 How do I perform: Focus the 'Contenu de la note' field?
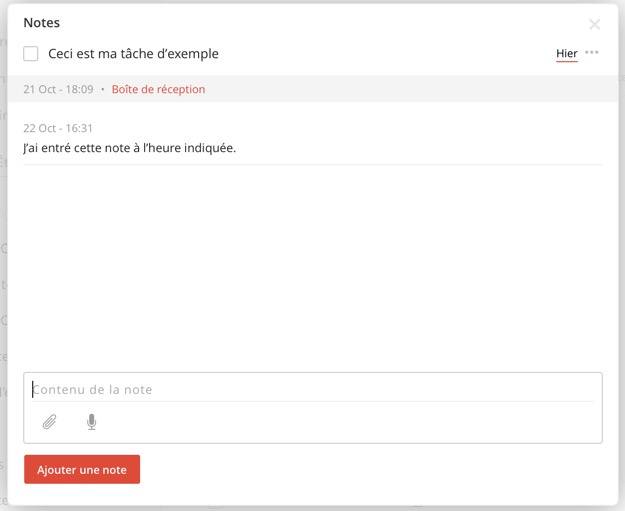coord(313,389)
